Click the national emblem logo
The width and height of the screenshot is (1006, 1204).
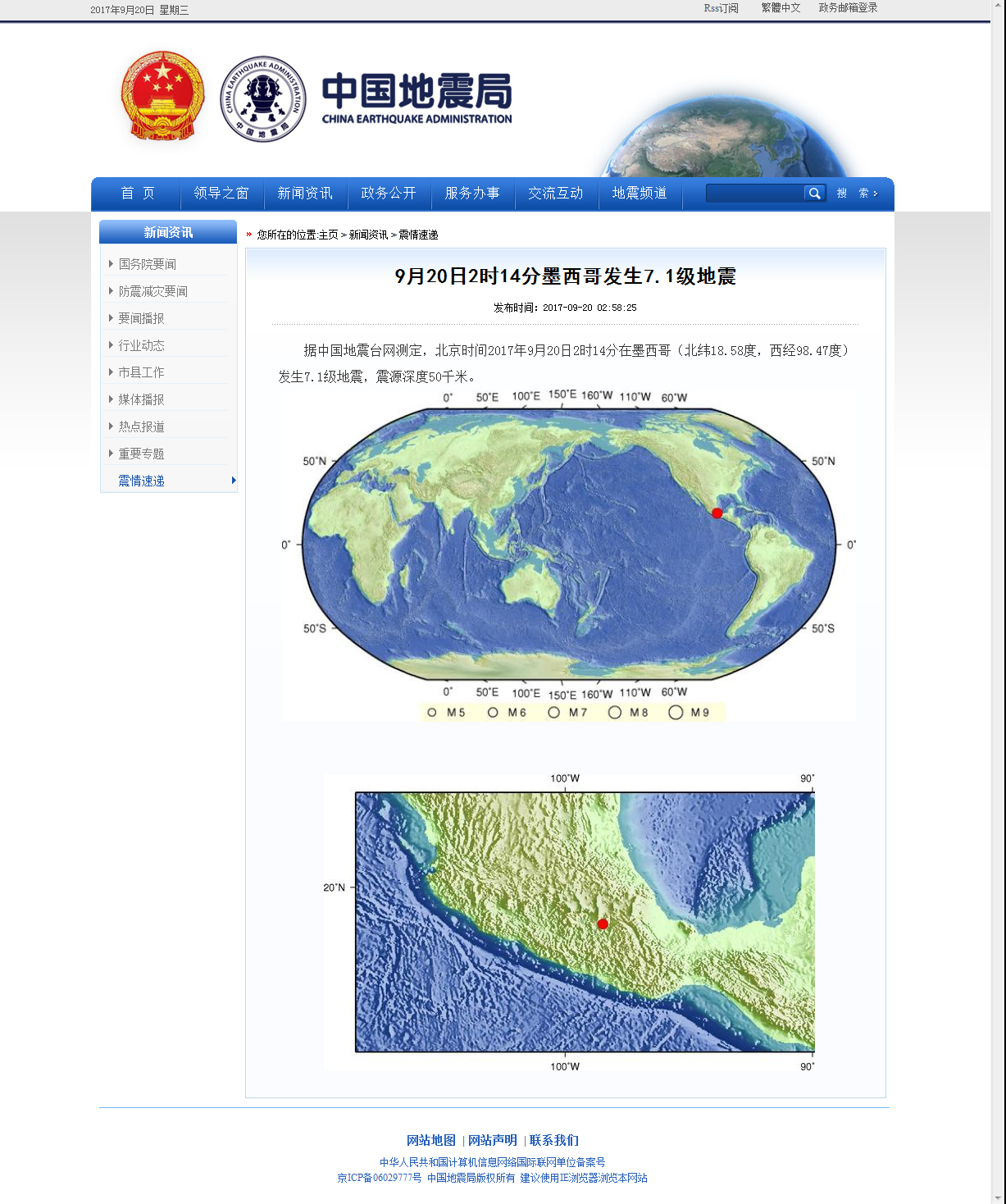pos(162,97)
